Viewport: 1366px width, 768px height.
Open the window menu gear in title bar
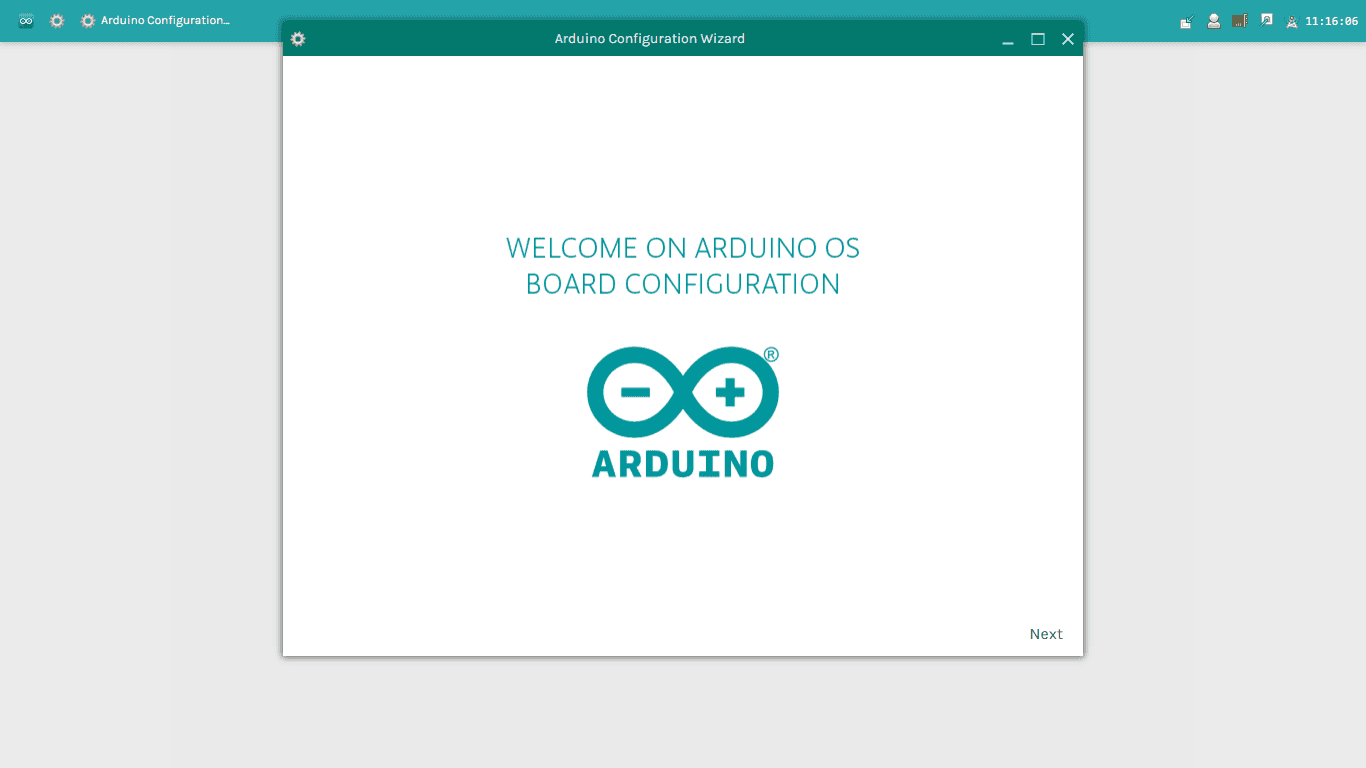[x=298, y=39]
